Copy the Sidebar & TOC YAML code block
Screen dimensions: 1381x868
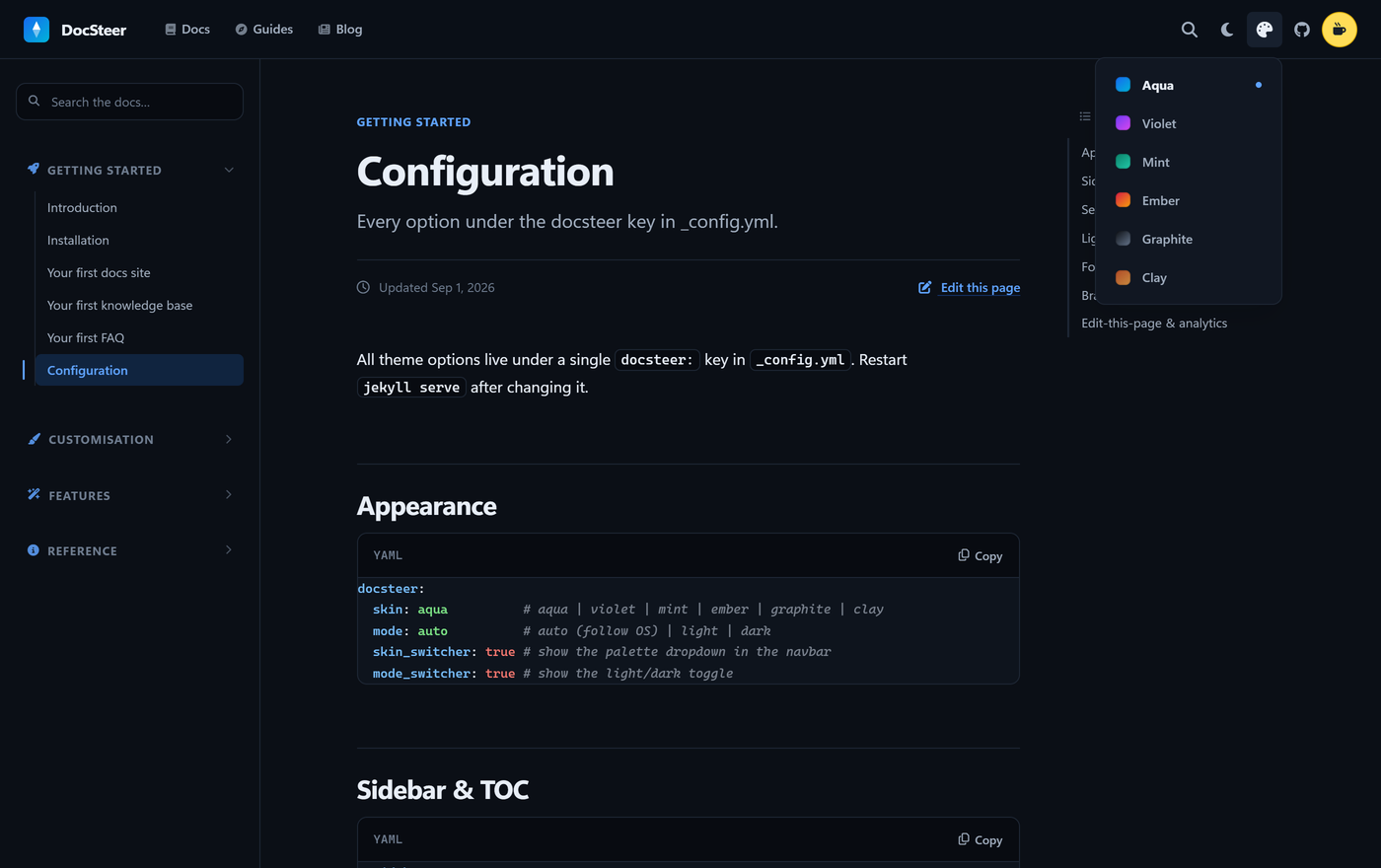tap(980, 839)
